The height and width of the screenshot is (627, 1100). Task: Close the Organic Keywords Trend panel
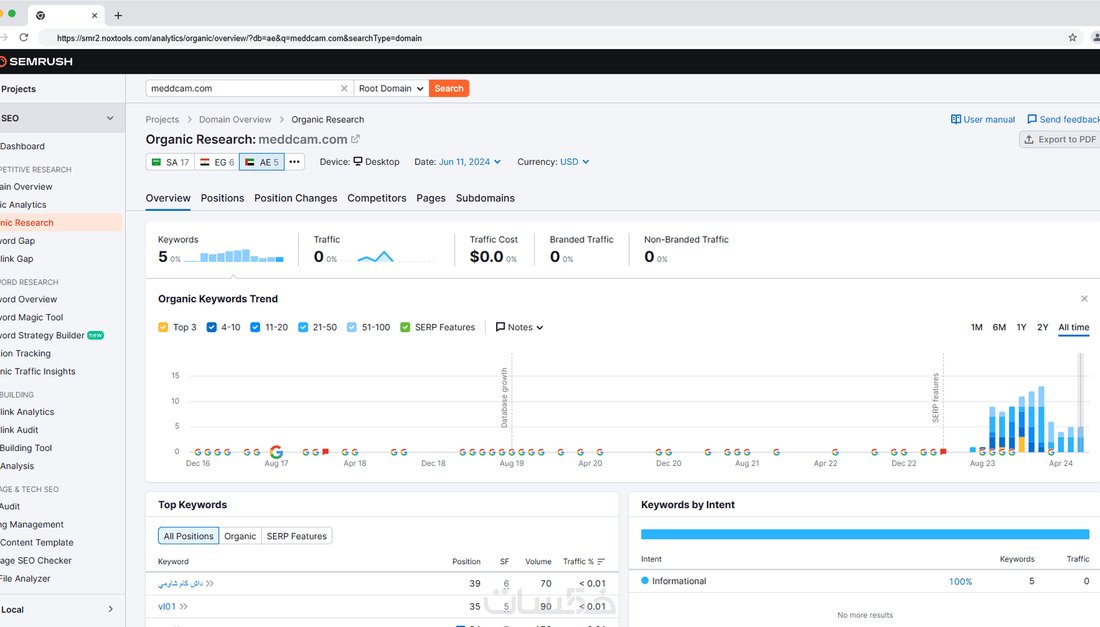click(x=1084, y=299)
